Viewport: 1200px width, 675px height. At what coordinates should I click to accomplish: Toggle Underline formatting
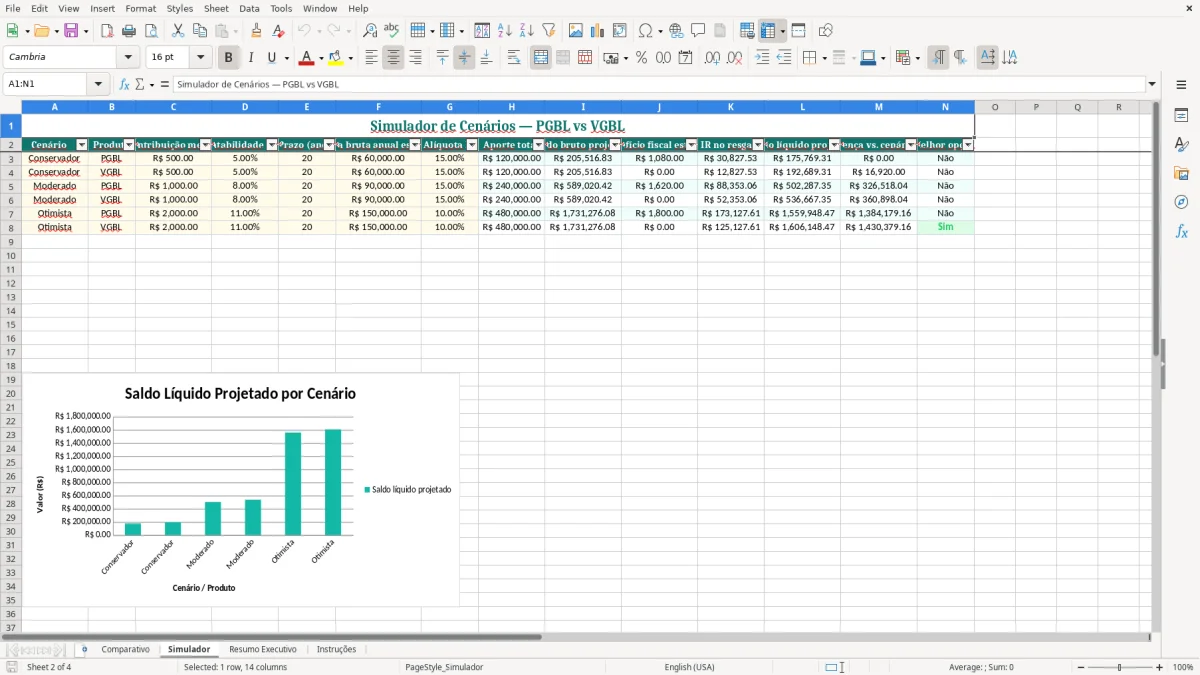(272, 58)
